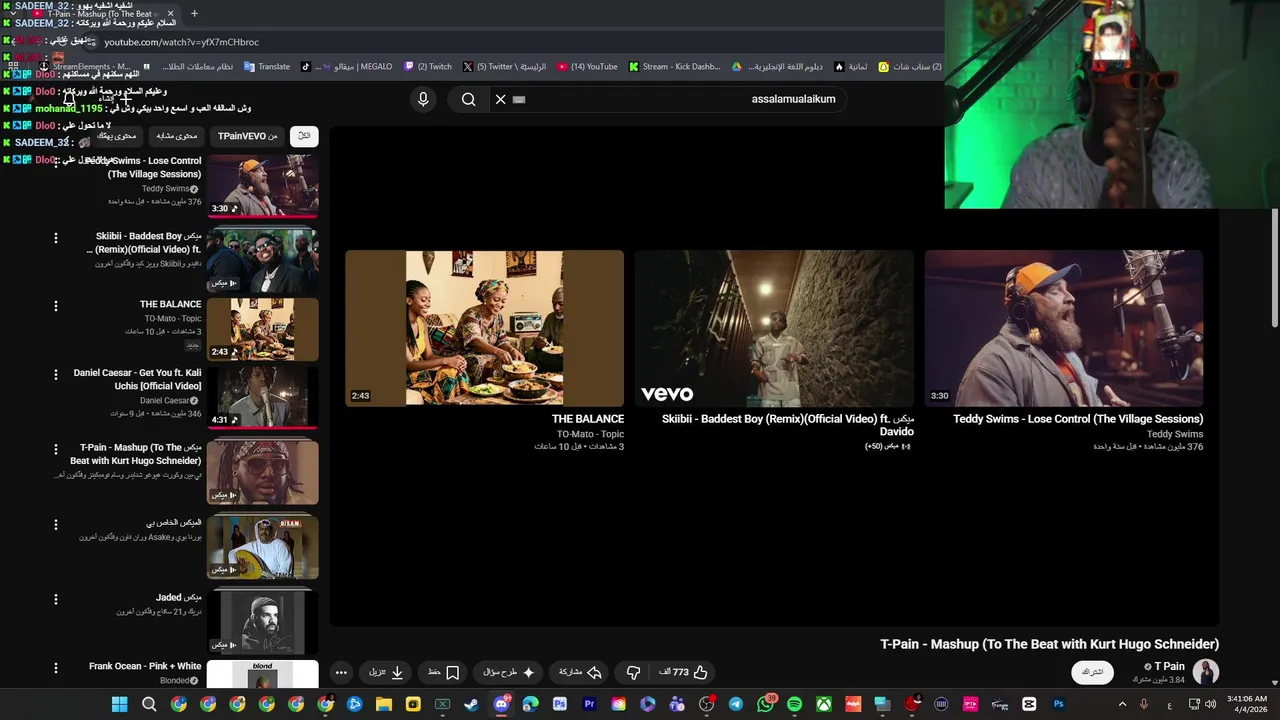Viewport: 1280px width, 720px height.
Task: Save the video with the bookmark button
Action: [x=443, y=672]
